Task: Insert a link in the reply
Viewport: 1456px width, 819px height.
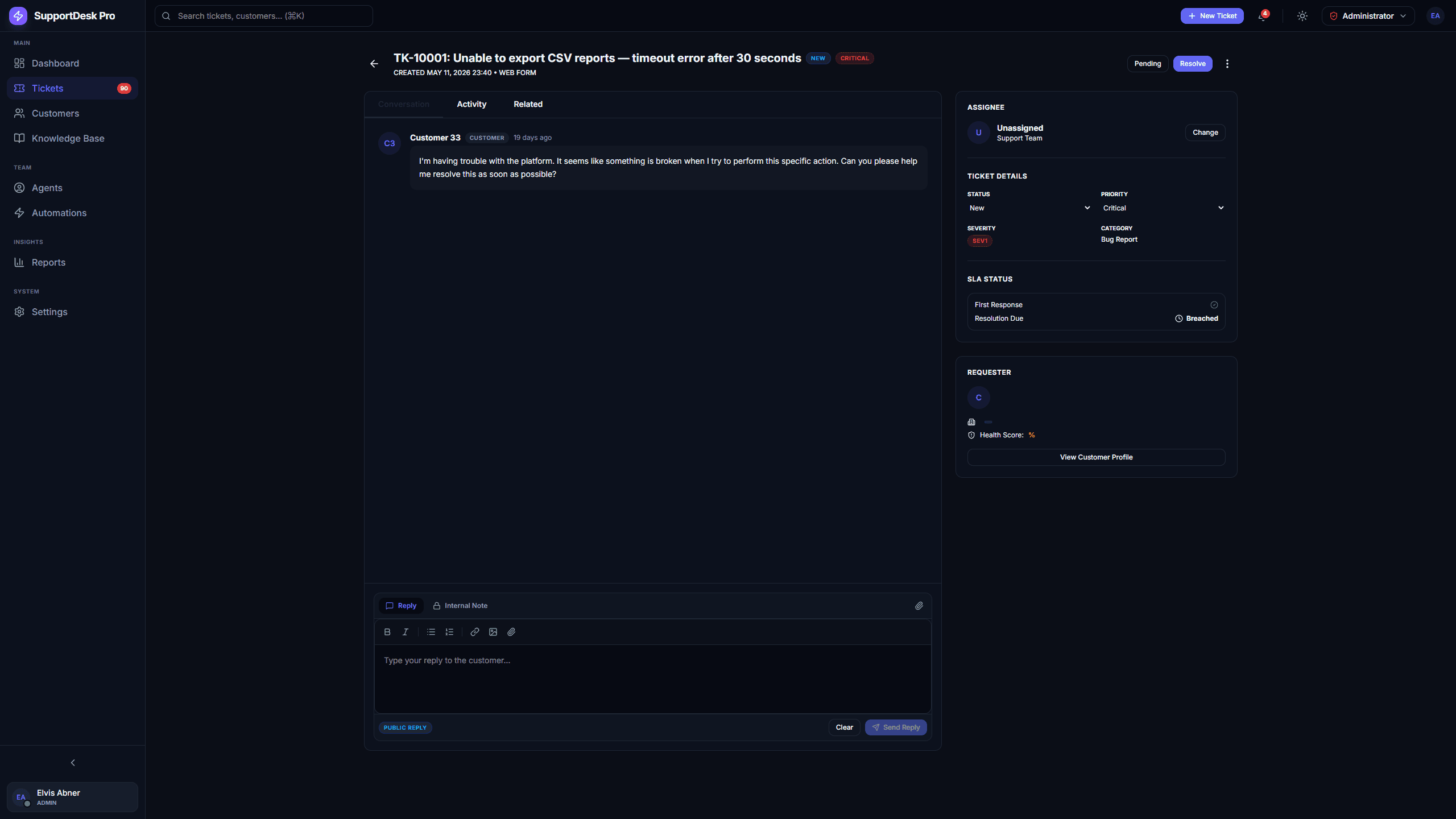Action: (475, 632)
